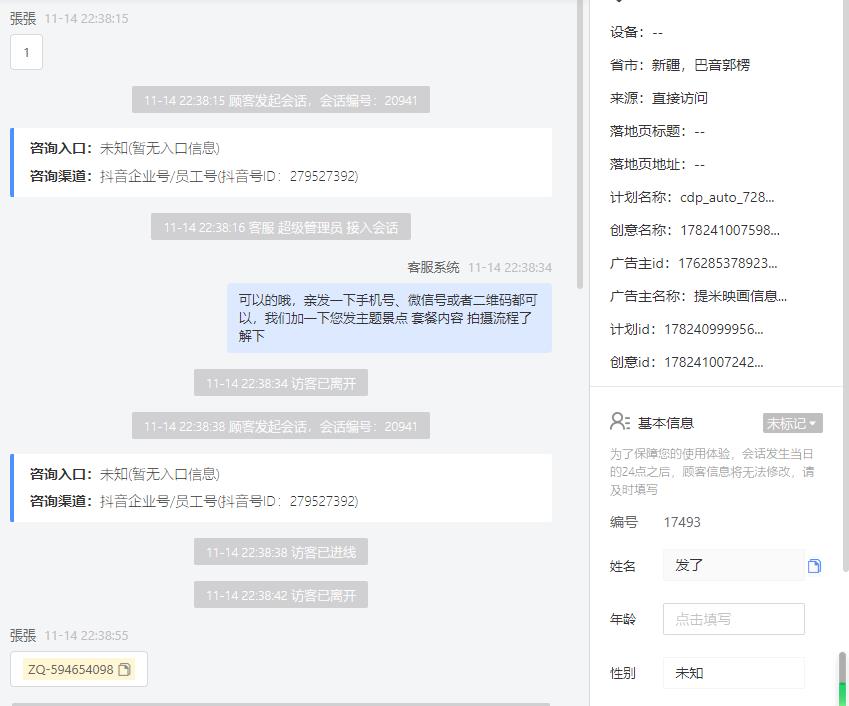Click the 落地页标题 row
Image resolution: width=849 pixels, height=706 pixels.
click(x=657, y=131)
